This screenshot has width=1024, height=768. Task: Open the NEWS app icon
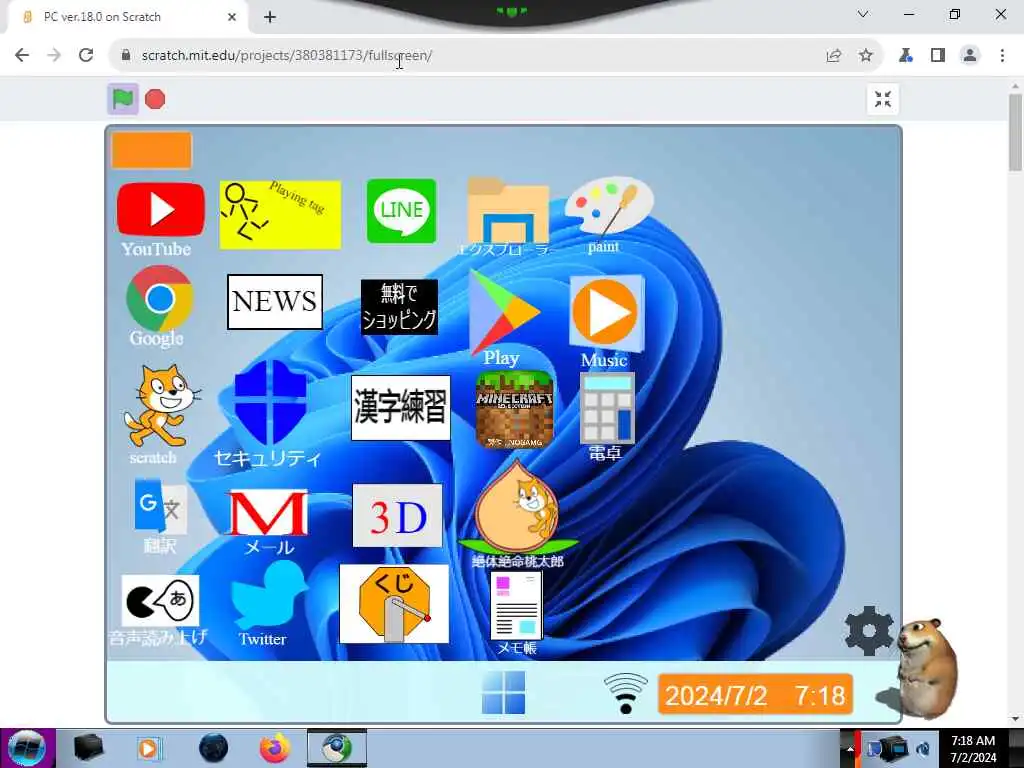pyautogui.click(x=275, y=302)
